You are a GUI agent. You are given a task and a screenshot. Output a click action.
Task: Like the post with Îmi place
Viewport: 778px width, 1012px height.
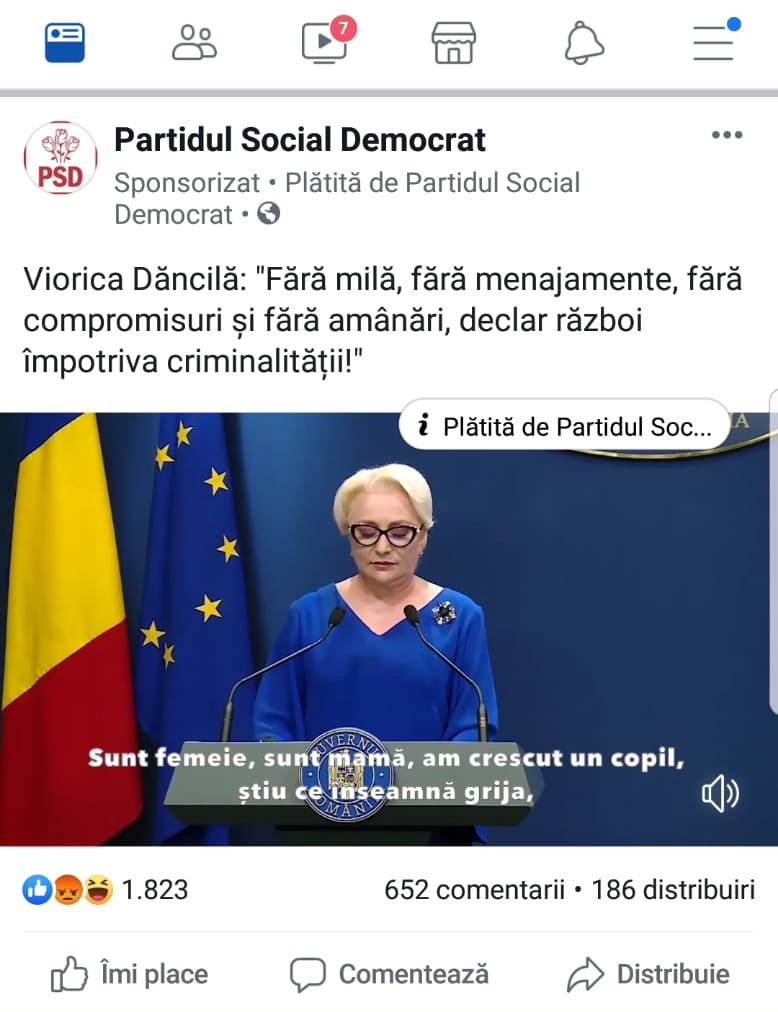129,974
